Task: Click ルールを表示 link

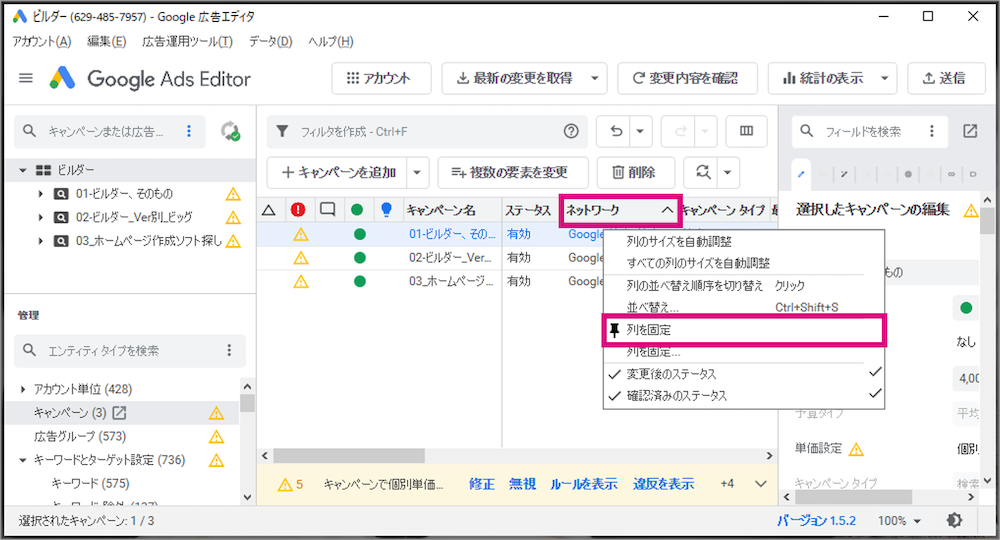Action: coord(584,484)
